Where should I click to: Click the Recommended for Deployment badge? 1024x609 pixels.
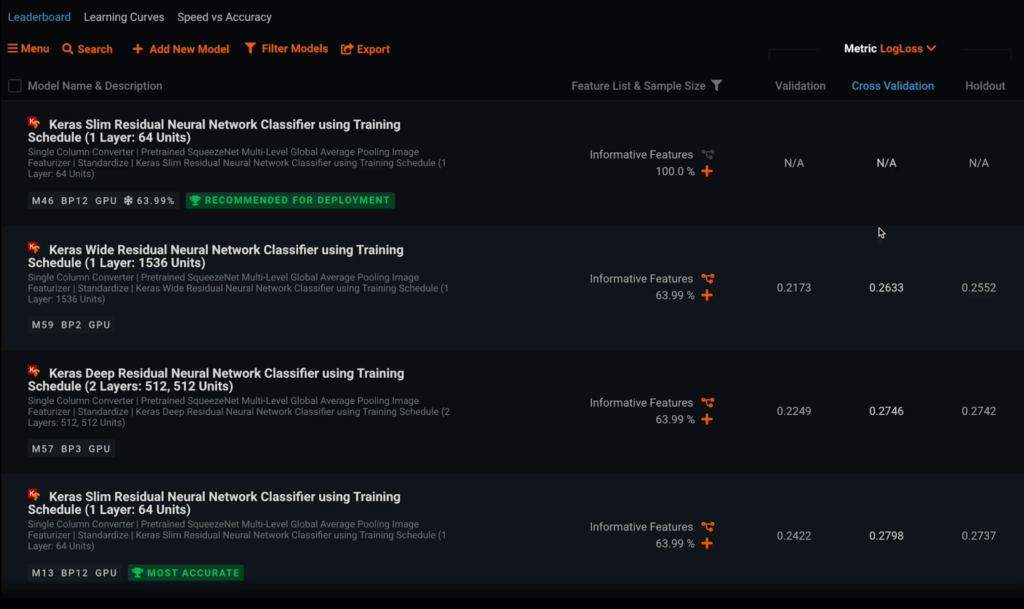pos(290,201)
